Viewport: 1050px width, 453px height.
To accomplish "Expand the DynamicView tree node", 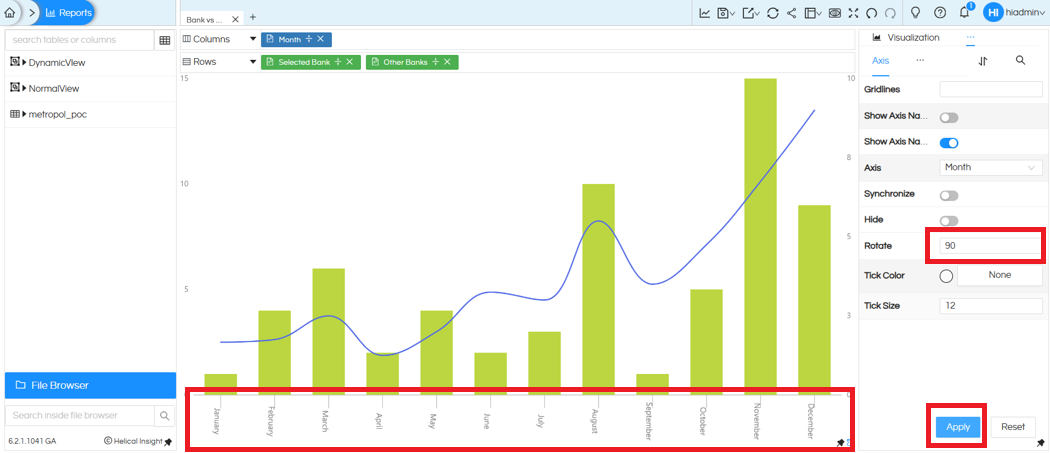I will tap(24, 62).
